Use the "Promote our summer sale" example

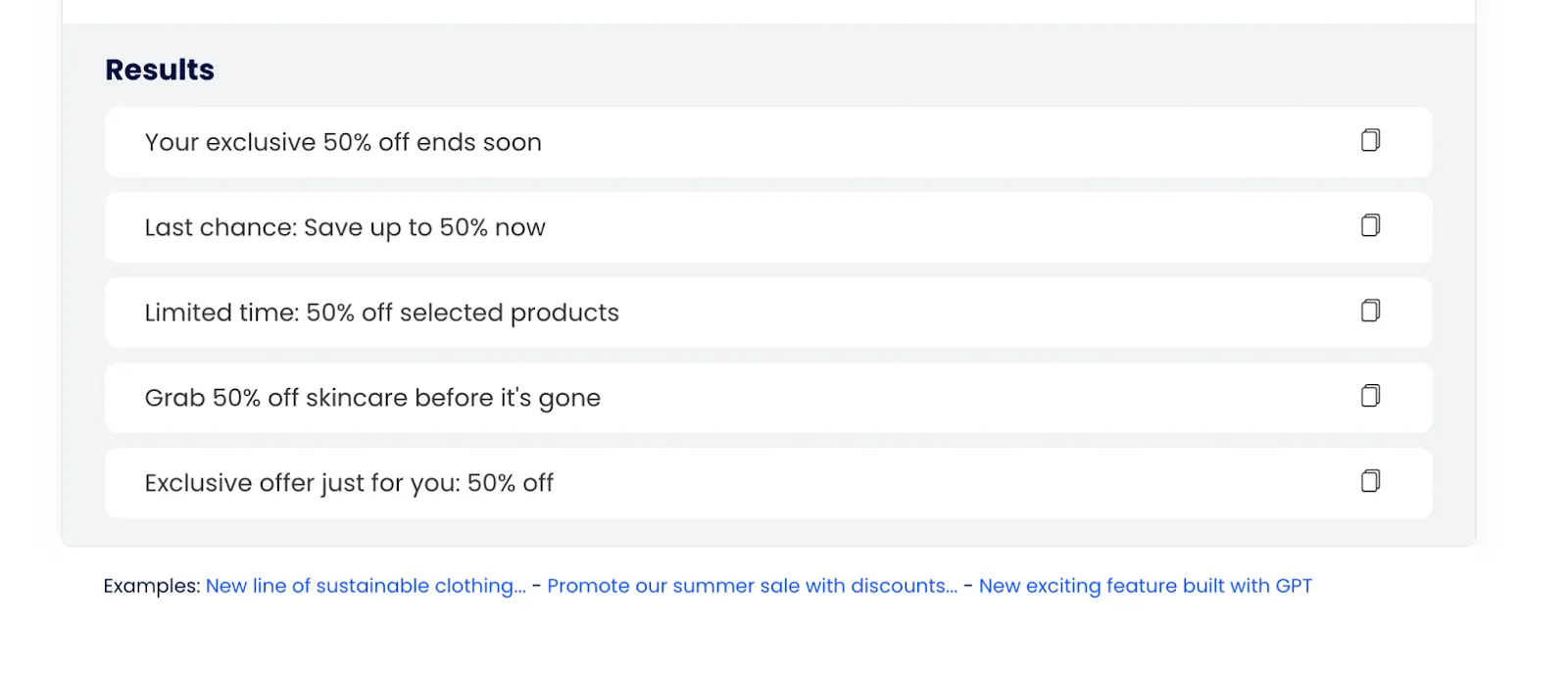[752, 586]
